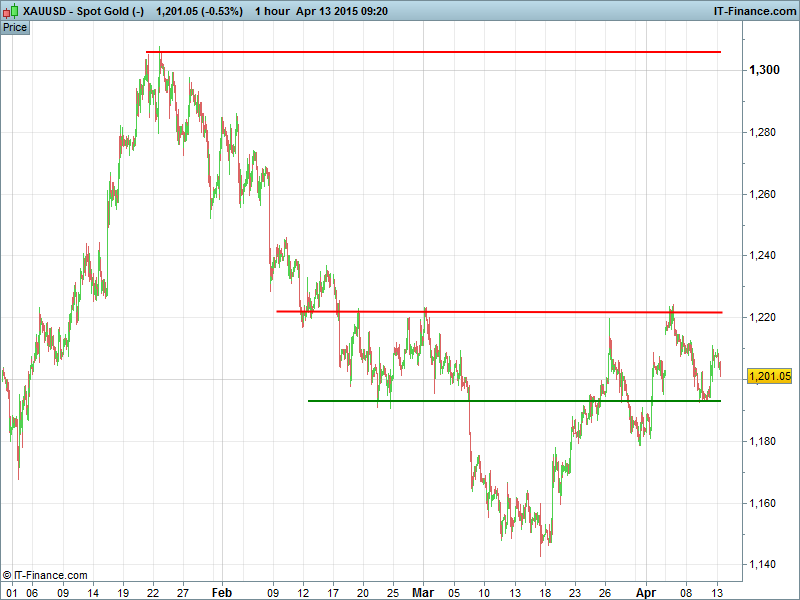This screenshot has height=600, width=800.
Task: Click the Apr 13 2015 09:20 timestamp
Action: [x=343, y=10]
